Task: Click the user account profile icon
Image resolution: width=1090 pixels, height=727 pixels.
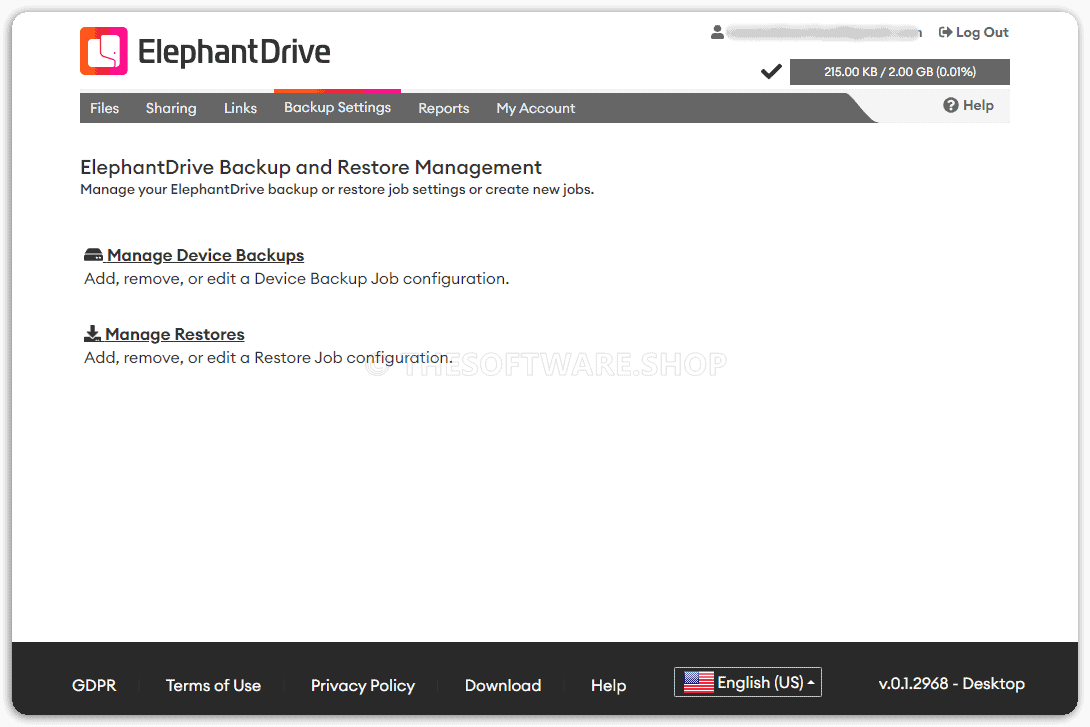Action: click(717, 32)
